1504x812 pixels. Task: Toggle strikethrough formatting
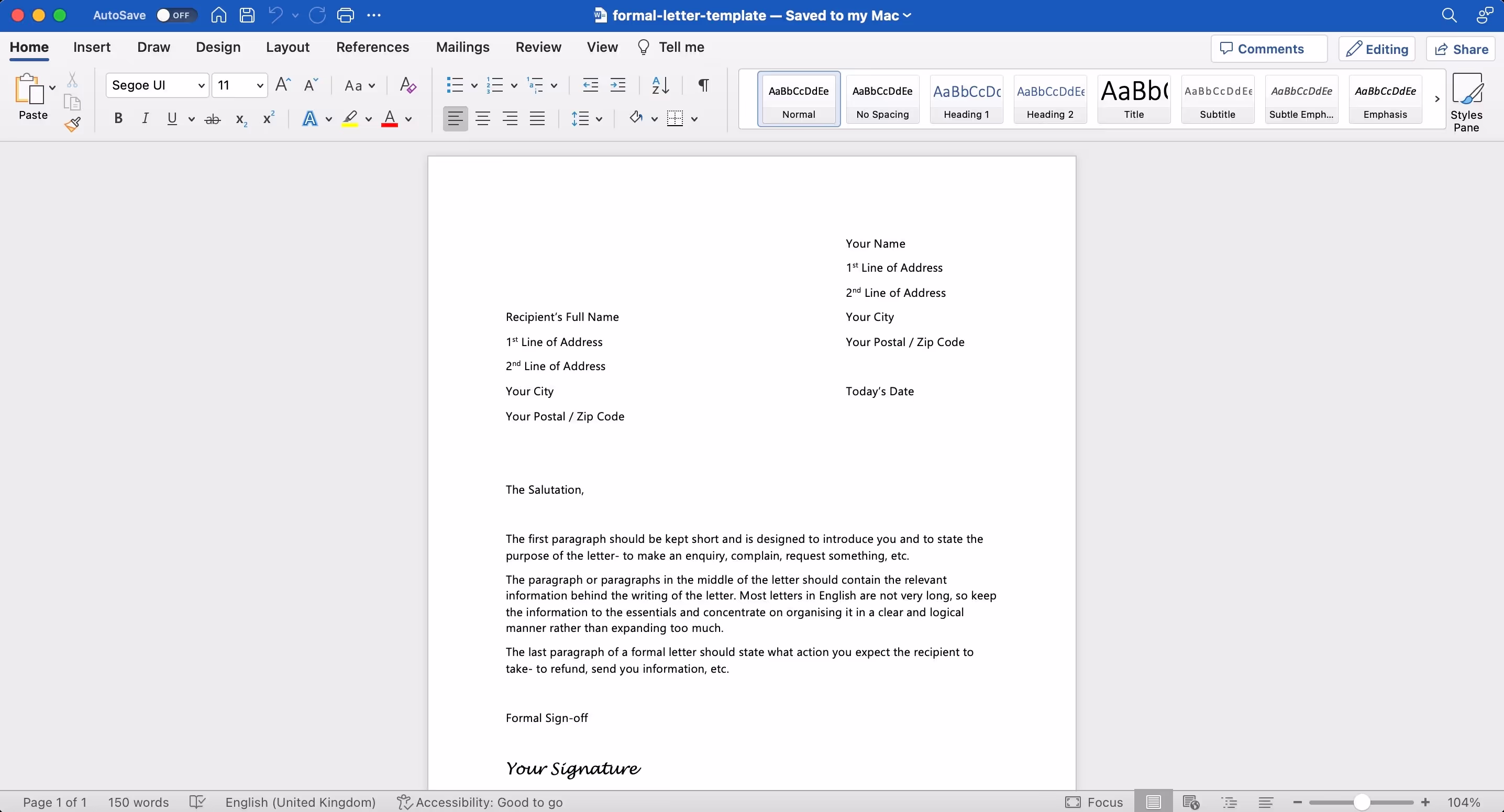coord(213,119)
